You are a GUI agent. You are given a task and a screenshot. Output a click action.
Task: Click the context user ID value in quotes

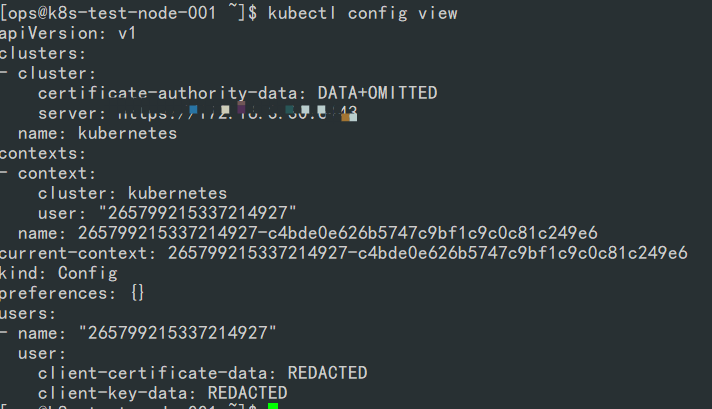point(198,213)
